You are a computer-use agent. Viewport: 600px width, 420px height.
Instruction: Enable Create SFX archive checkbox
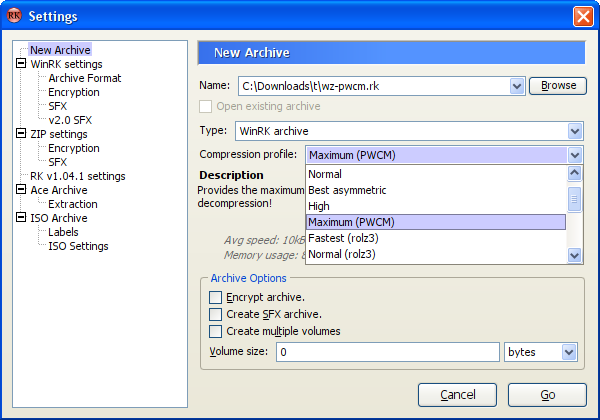pos(215,314)
